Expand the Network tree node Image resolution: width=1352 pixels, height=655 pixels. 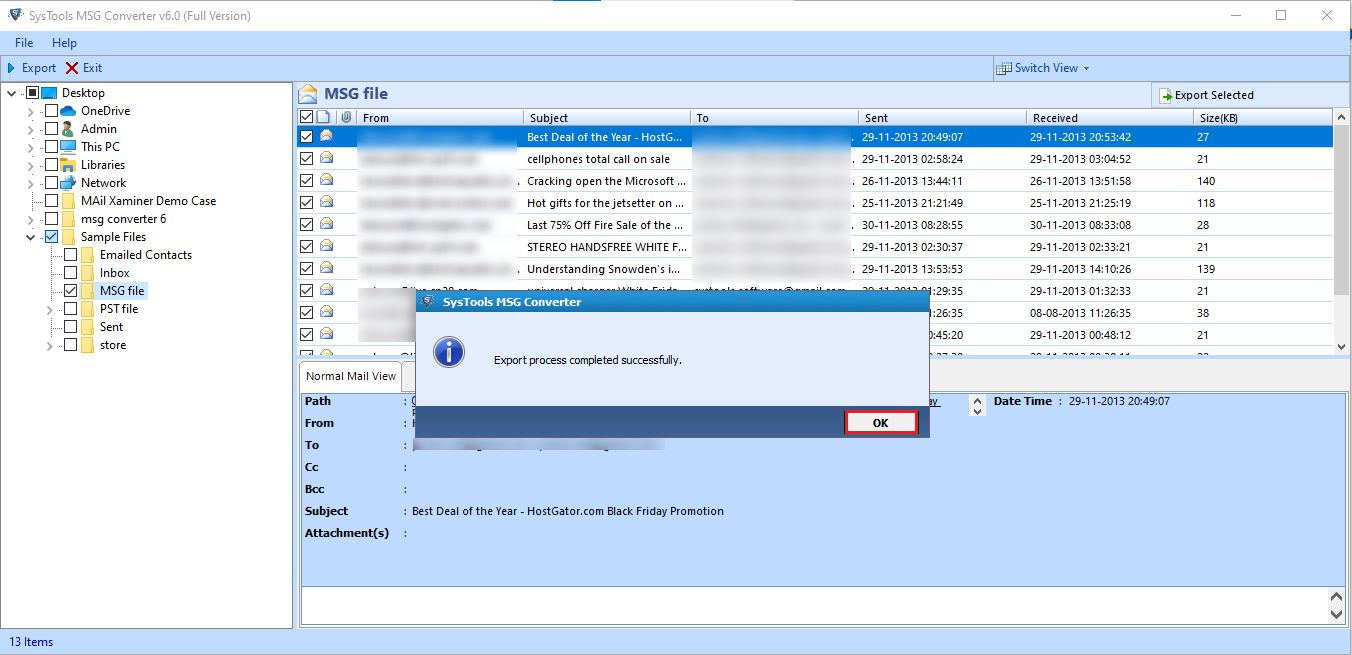pyautogui.click(x=31, y=183)
